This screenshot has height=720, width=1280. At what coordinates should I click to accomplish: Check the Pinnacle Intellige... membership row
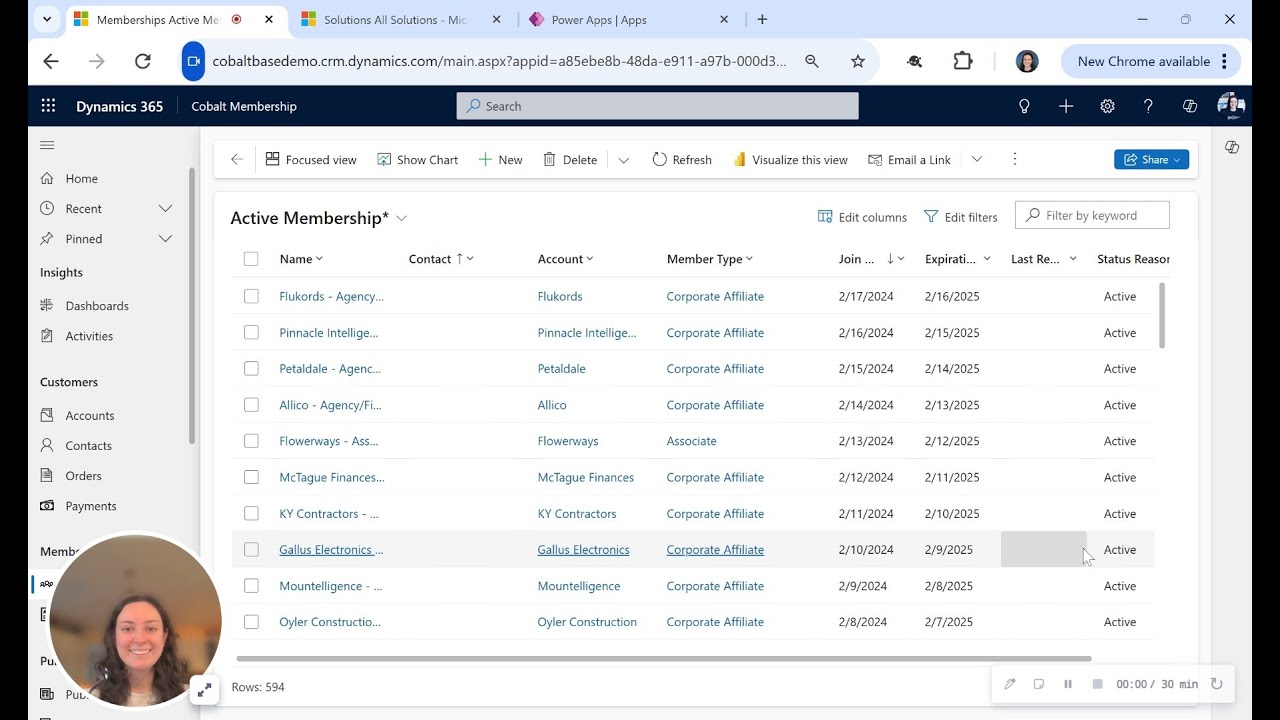click(251, 332)
